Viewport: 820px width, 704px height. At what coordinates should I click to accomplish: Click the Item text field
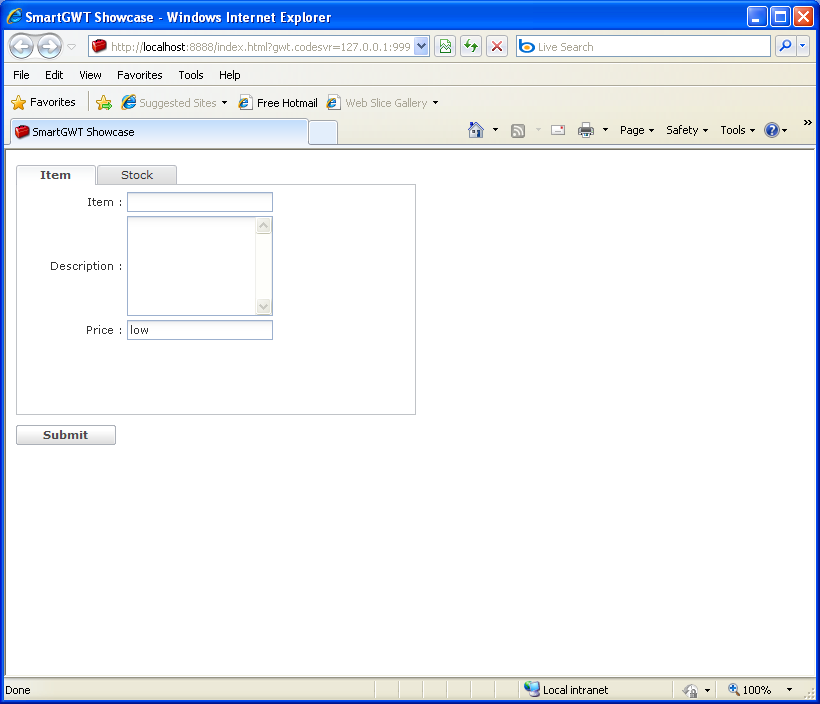point(200,202)
